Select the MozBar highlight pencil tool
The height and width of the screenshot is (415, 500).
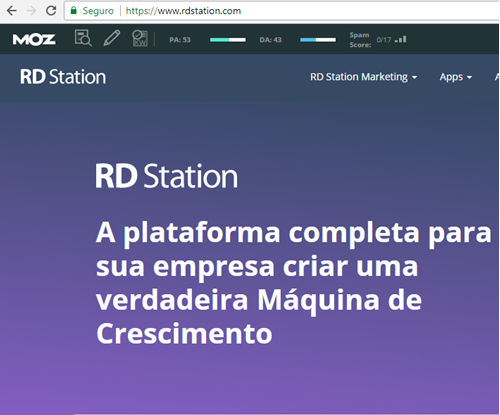112,38
